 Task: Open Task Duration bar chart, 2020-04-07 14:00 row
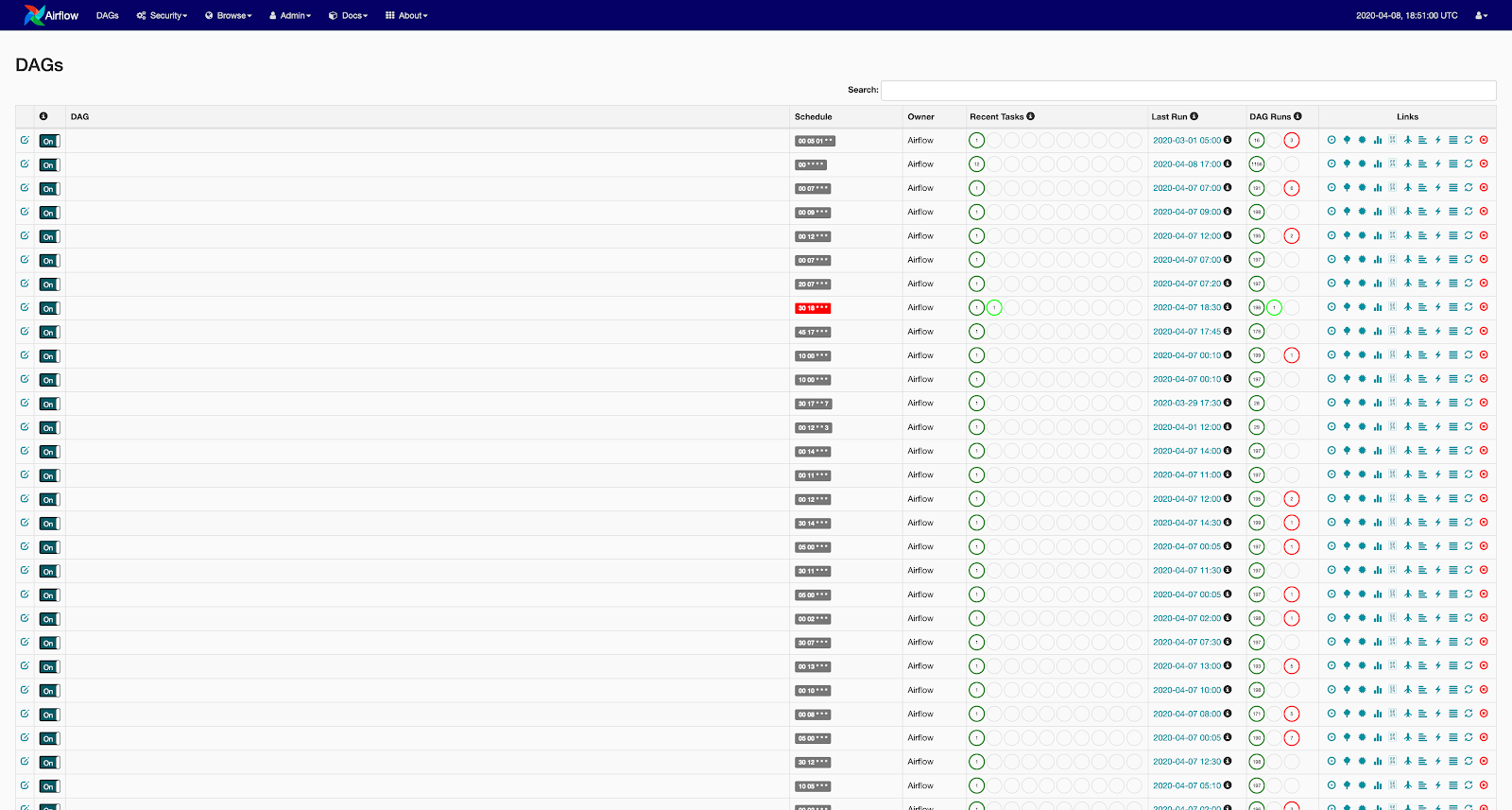(1377, 451)
